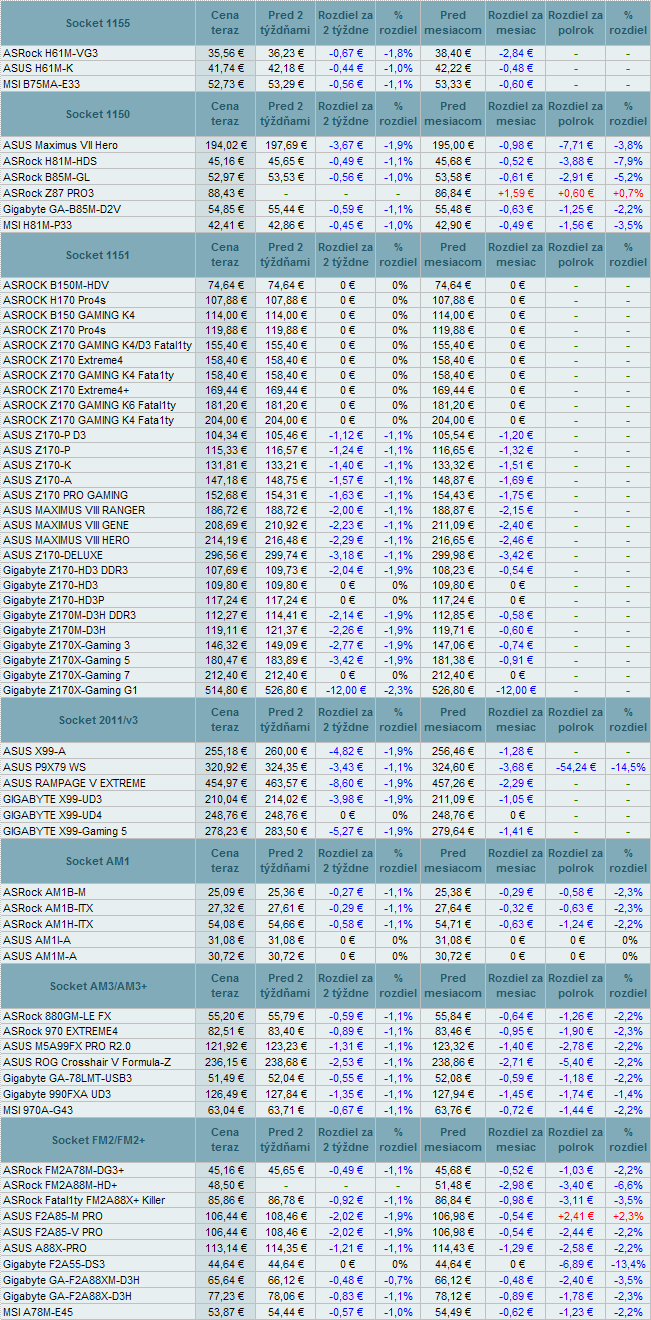Click the Socket 1150 section header
Screen dimensions: 651x1320
97,115
